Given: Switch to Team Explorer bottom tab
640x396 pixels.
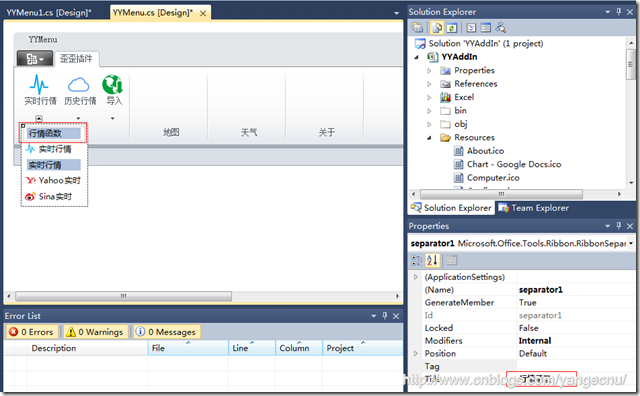Looking at the screenshot, I should coord(533,208).
